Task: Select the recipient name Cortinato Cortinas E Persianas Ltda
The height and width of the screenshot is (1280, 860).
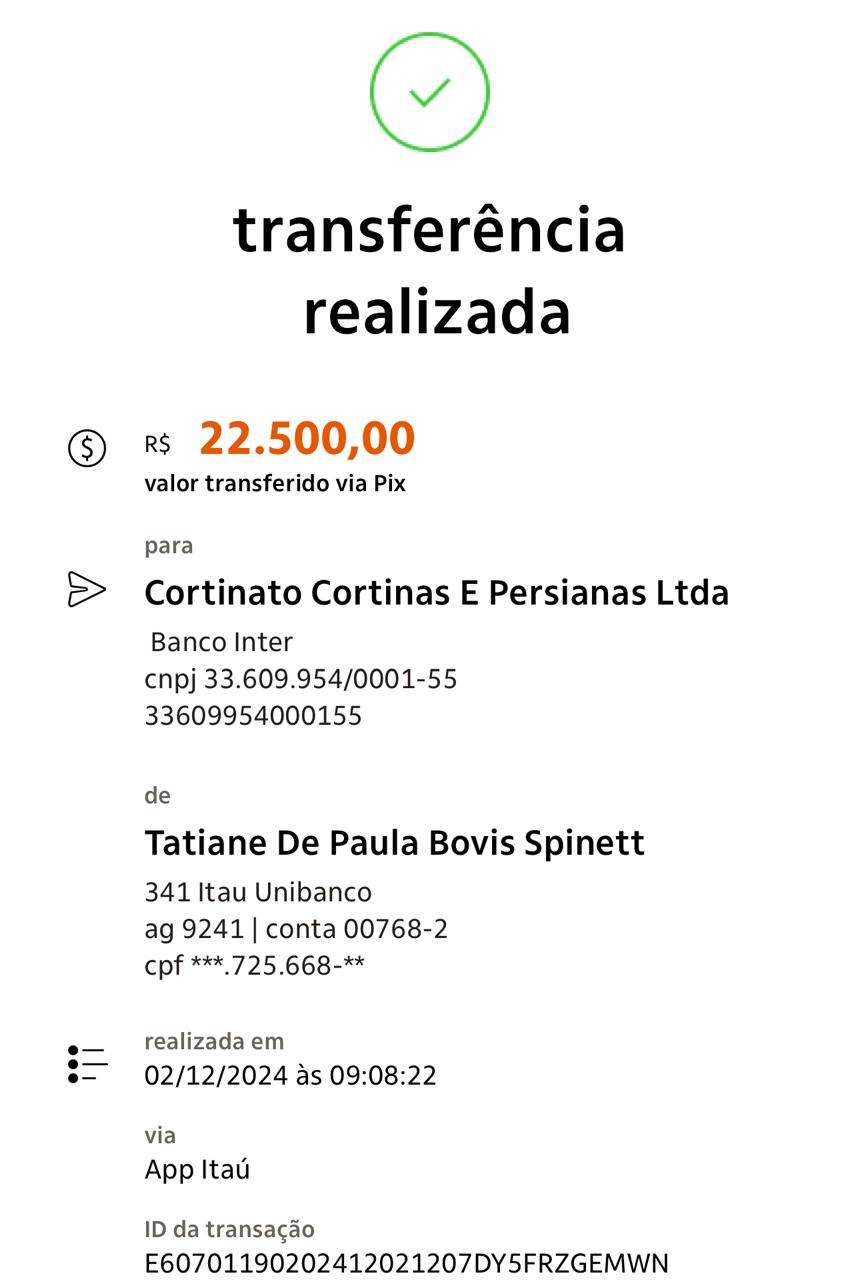Action: 437,593
